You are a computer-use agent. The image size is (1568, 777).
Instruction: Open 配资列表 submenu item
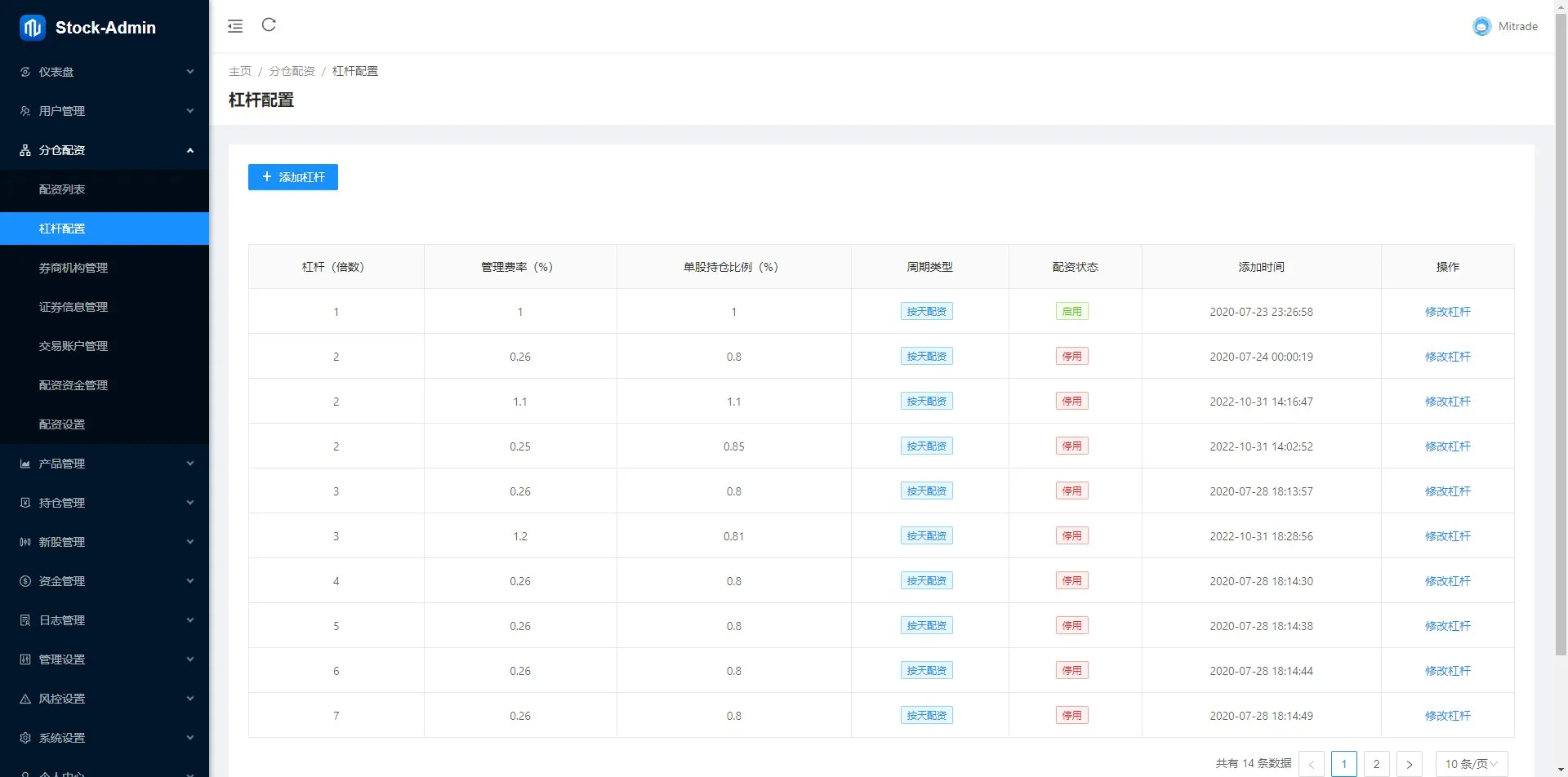tap(62, 189)
